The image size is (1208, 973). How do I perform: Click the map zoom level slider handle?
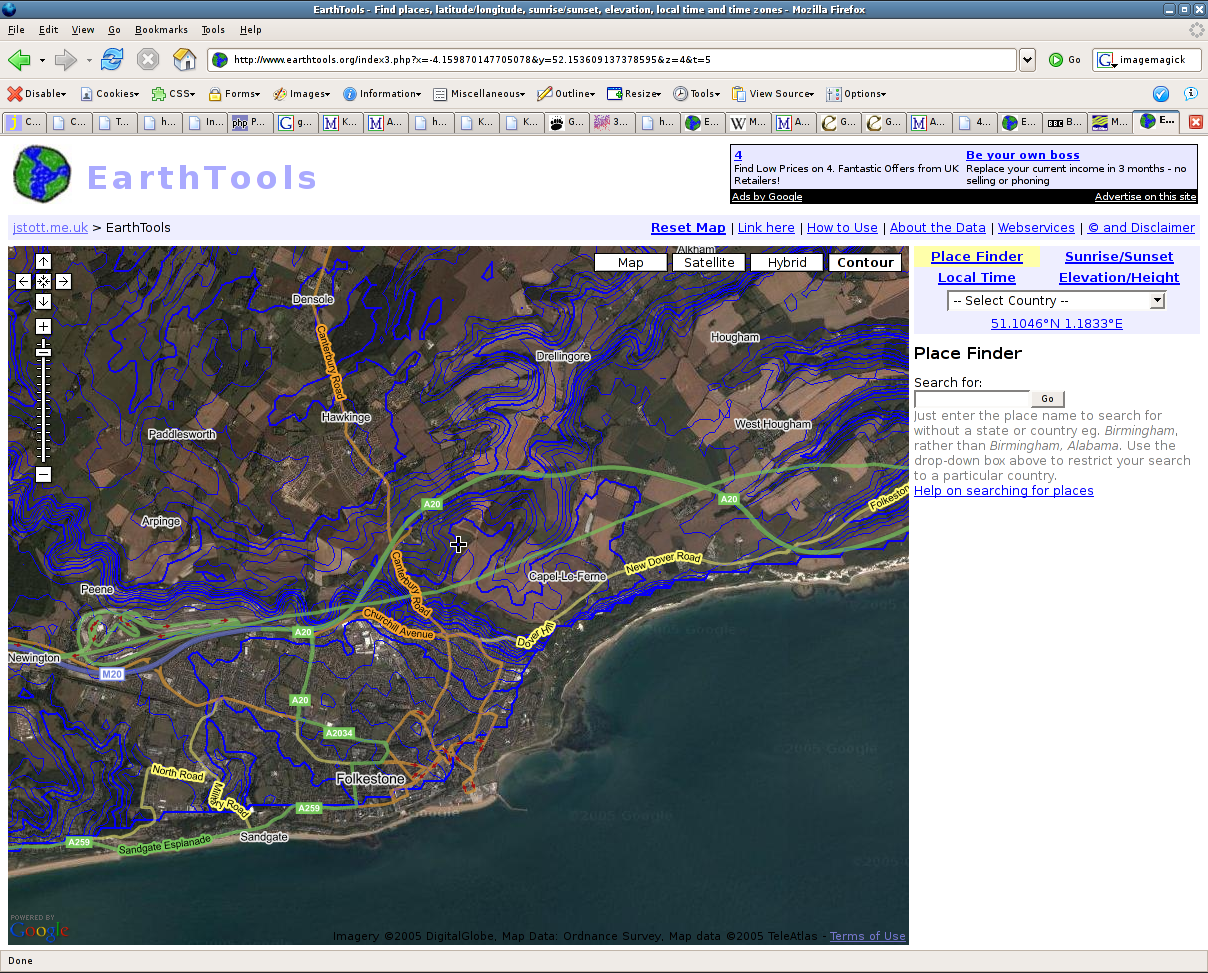pos(43,351)
